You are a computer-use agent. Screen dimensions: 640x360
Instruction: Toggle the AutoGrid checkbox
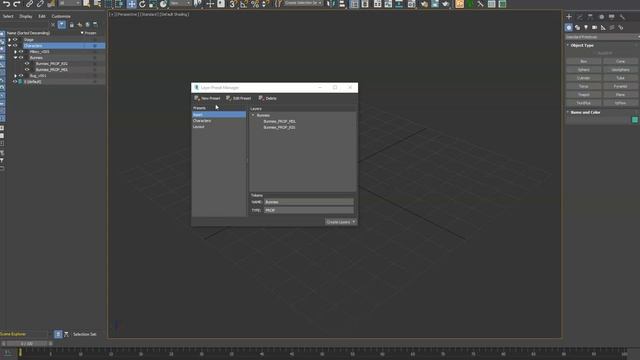[x=605, y=53]
